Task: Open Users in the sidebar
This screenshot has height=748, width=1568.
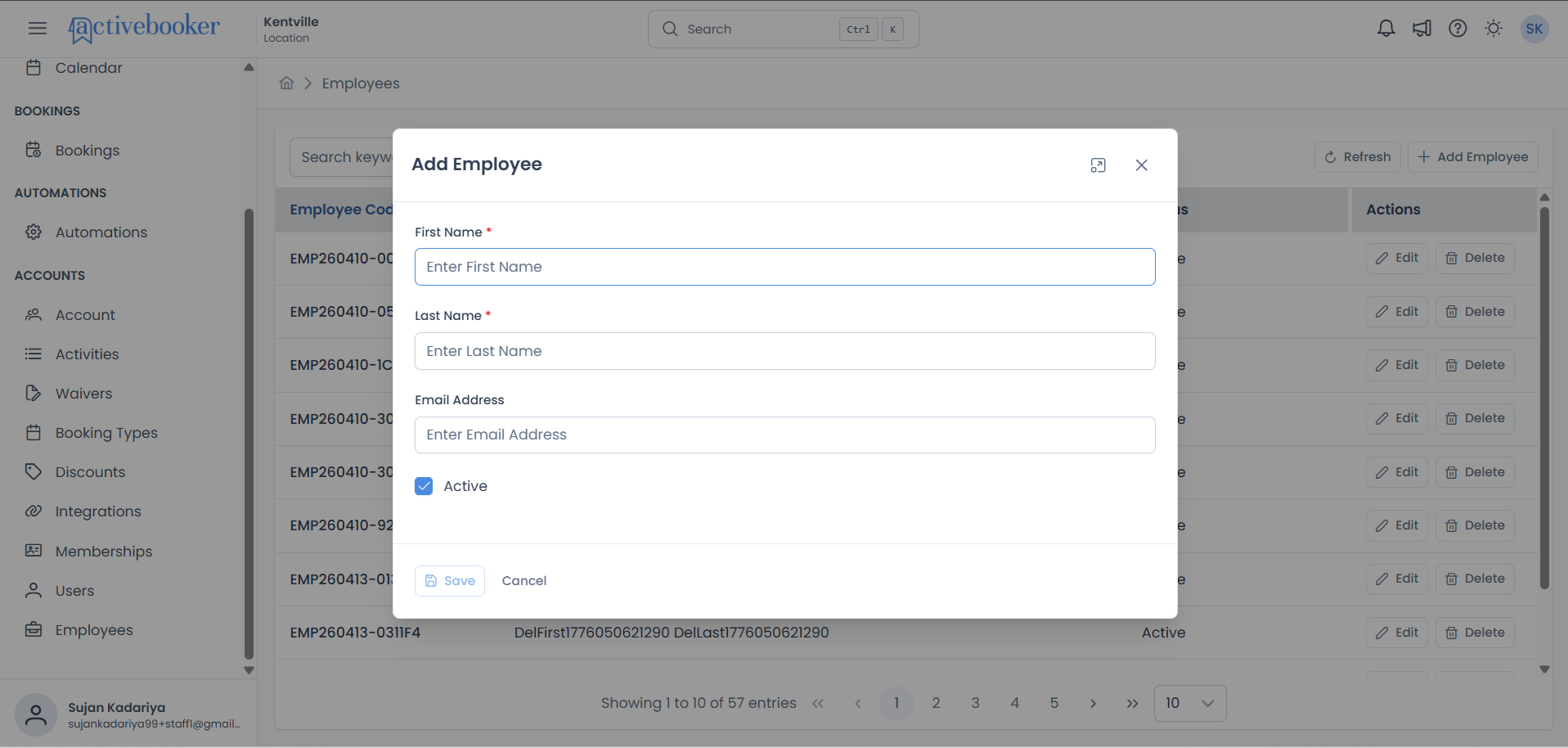Action: tap(74, 591)
